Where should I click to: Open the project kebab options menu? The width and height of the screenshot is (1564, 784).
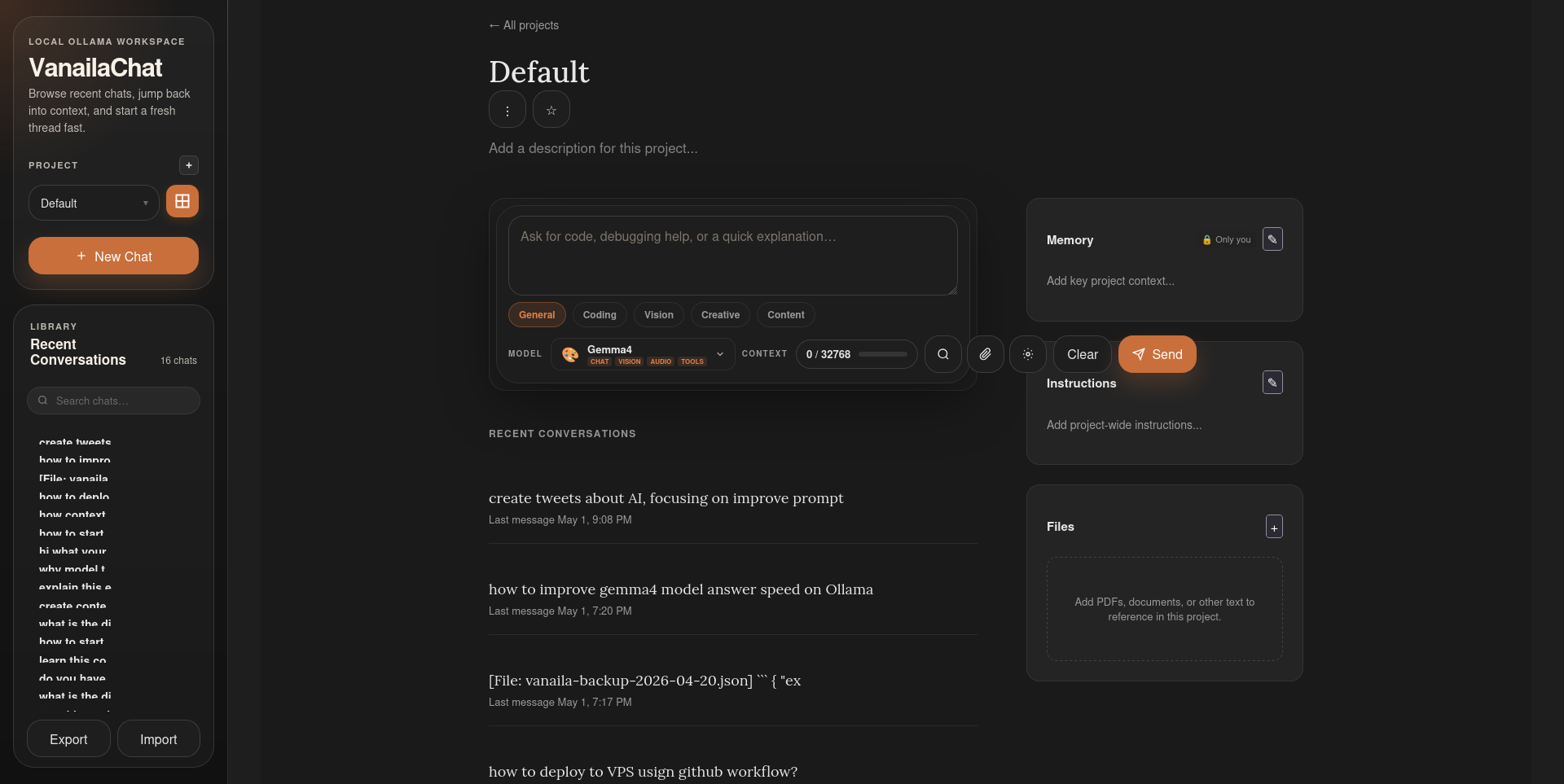point(507,110)
